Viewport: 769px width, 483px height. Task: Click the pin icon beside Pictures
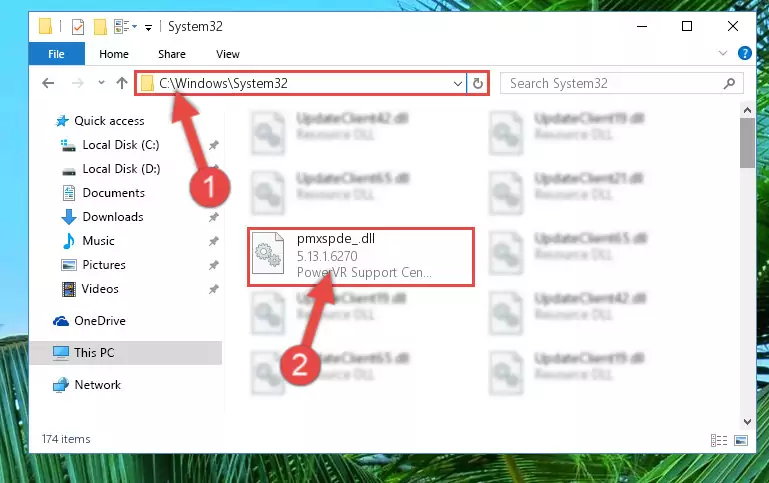click(x=213, y=265)
